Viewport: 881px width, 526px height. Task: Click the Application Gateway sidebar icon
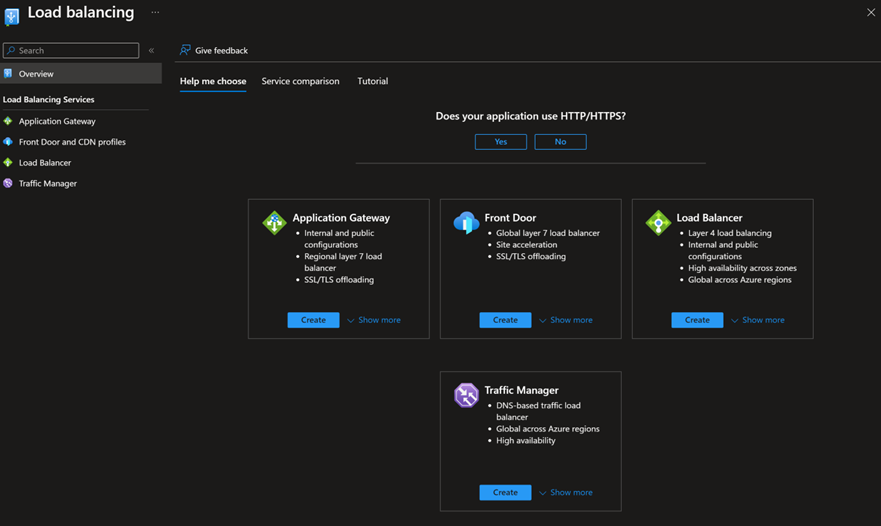pos(8,121)
